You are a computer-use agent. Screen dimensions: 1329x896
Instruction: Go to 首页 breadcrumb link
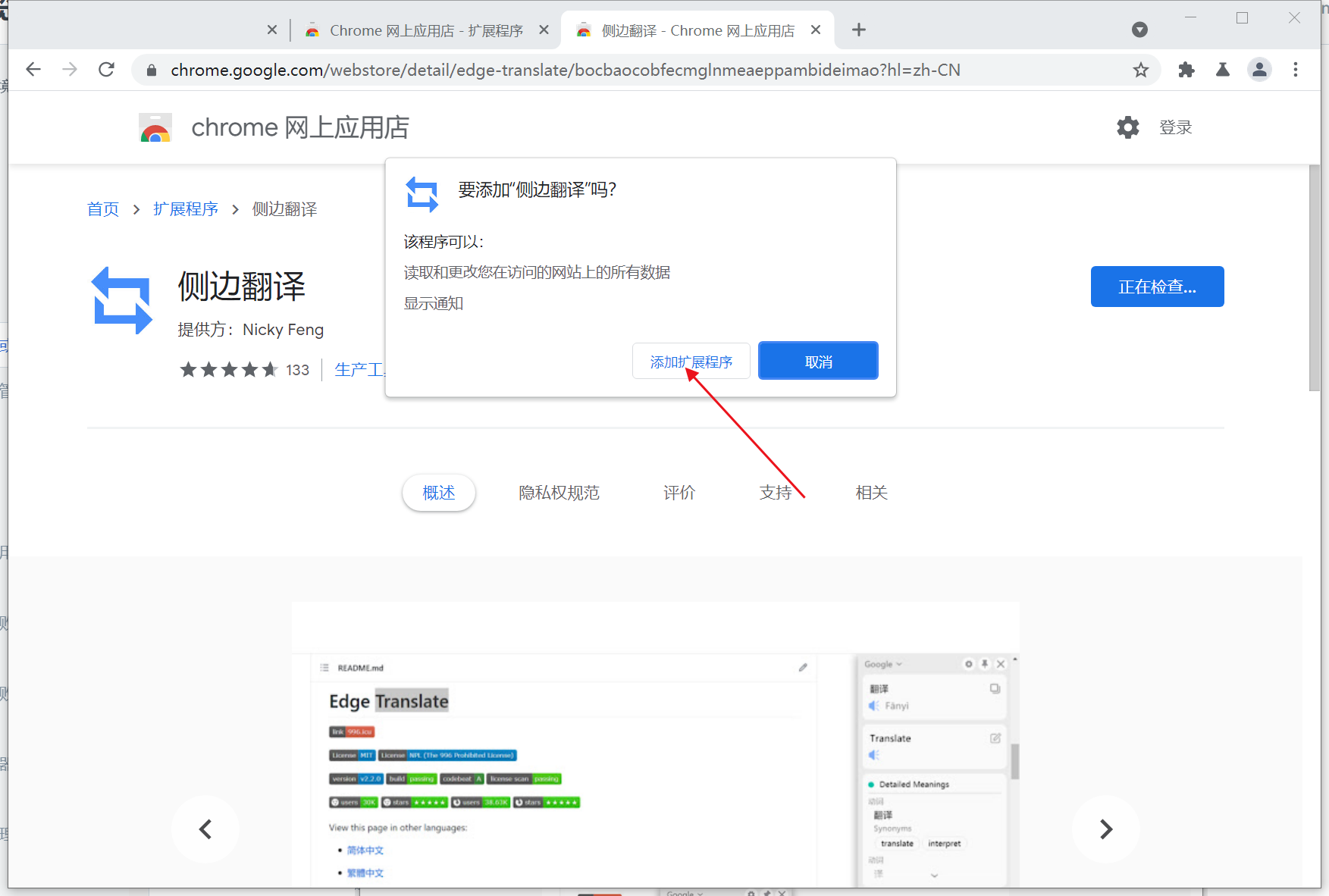click(x=103, y=209)
